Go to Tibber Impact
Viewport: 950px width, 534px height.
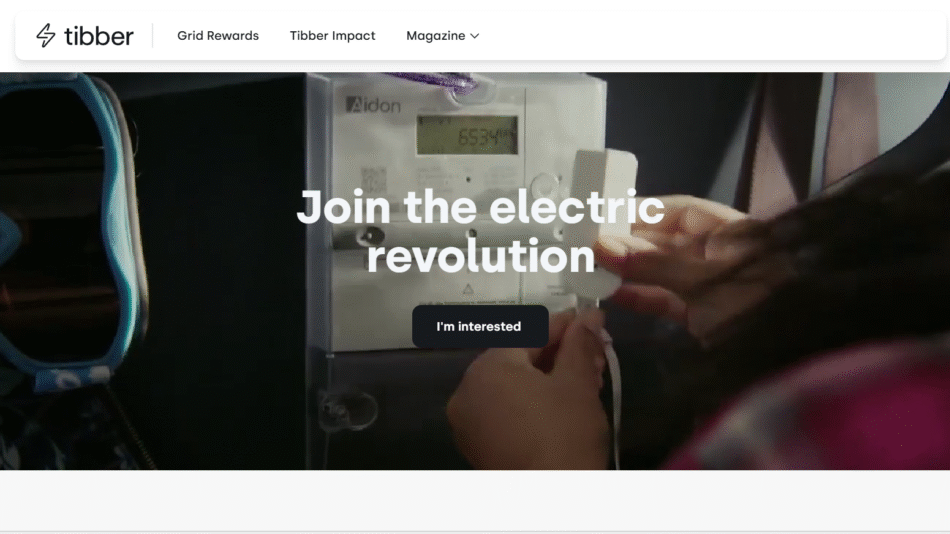coord(333,36)
